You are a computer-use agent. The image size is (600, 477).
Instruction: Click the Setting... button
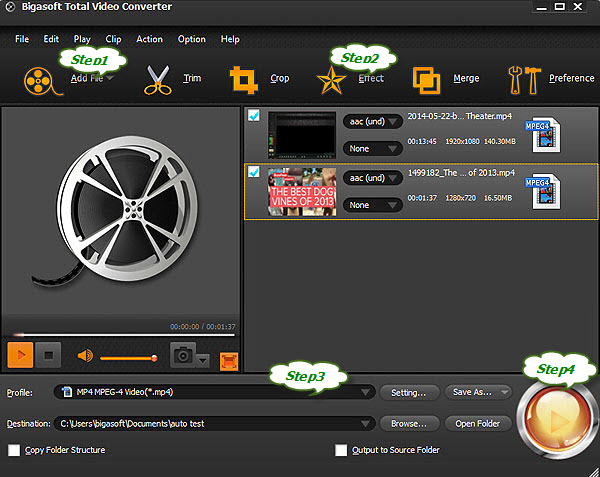tap(409, 392)
